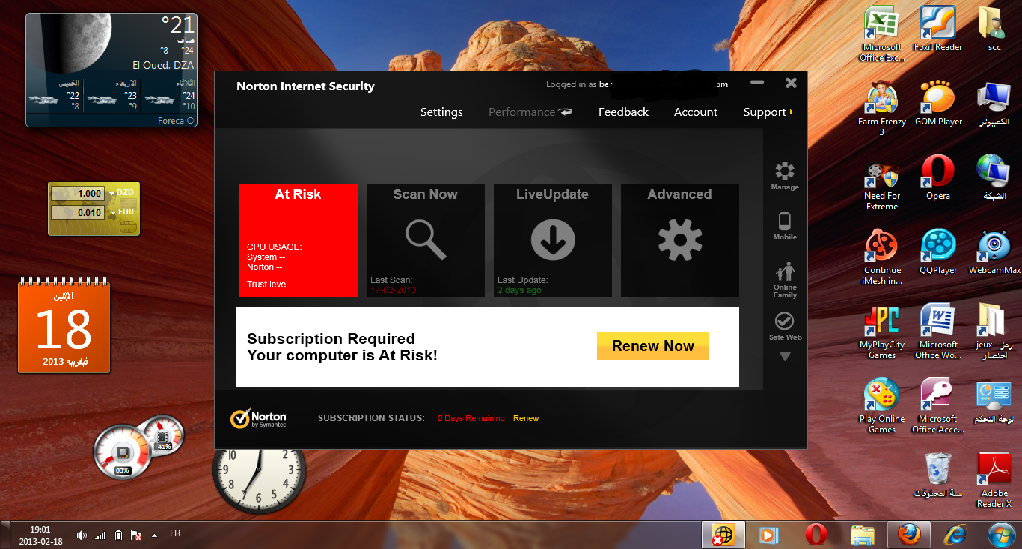Expand the Norton sidebar down arrow
This screenshot has height=549, width=1022.
[x=785, y=357]
